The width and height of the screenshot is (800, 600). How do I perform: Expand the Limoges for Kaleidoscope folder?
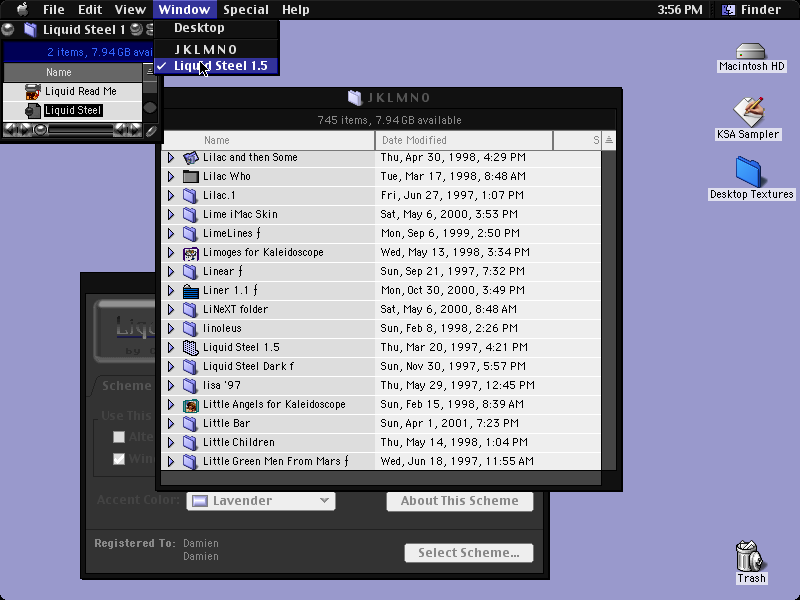click(171, 253)
